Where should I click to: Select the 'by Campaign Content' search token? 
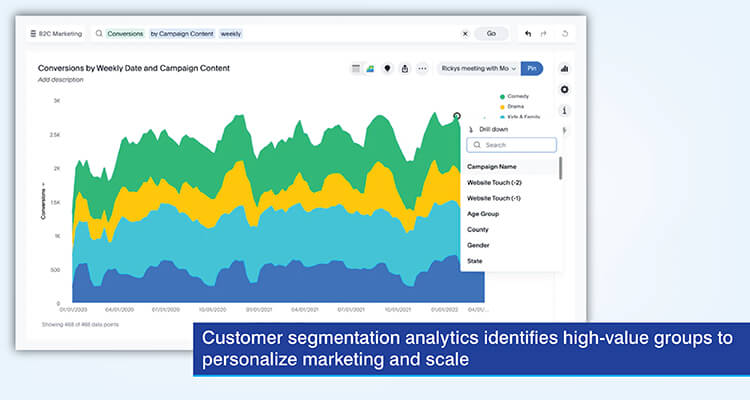point(182,33)
